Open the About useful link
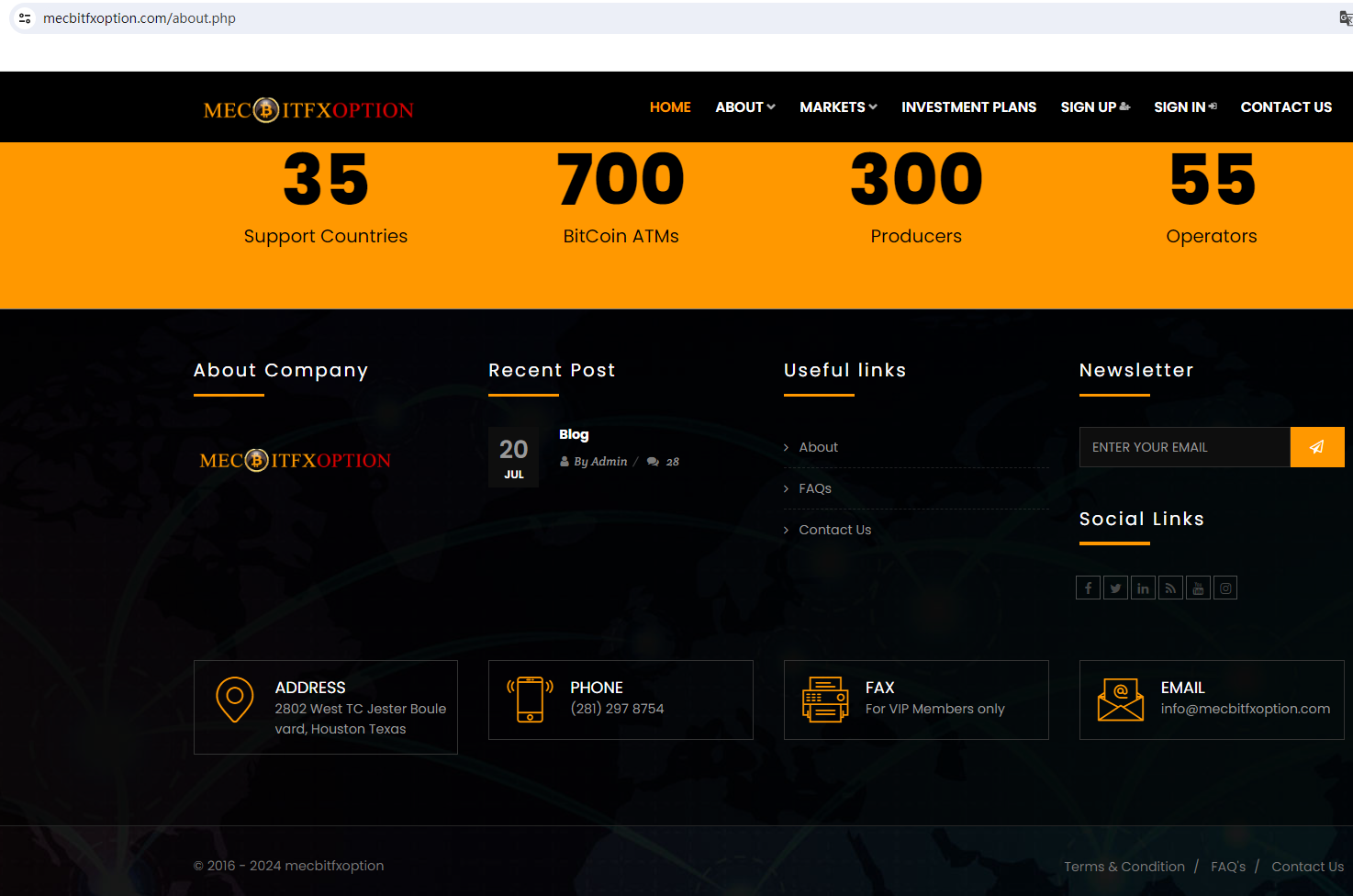 tap(819, 447)
